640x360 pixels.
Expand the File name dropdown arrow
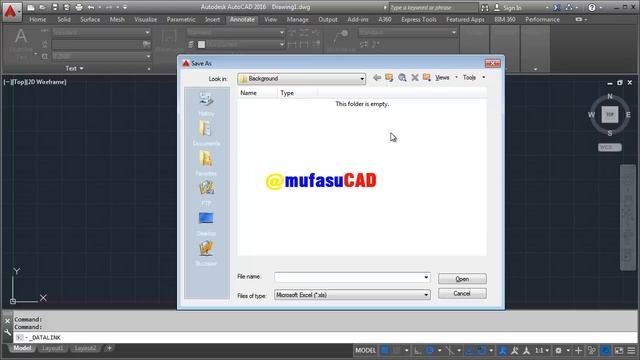point(426,277)
